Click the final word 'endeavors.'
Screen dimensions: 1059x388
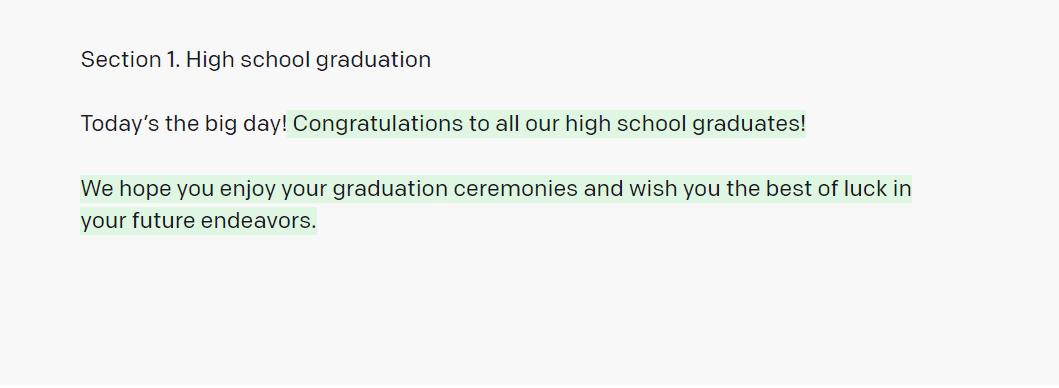(259, 220)
